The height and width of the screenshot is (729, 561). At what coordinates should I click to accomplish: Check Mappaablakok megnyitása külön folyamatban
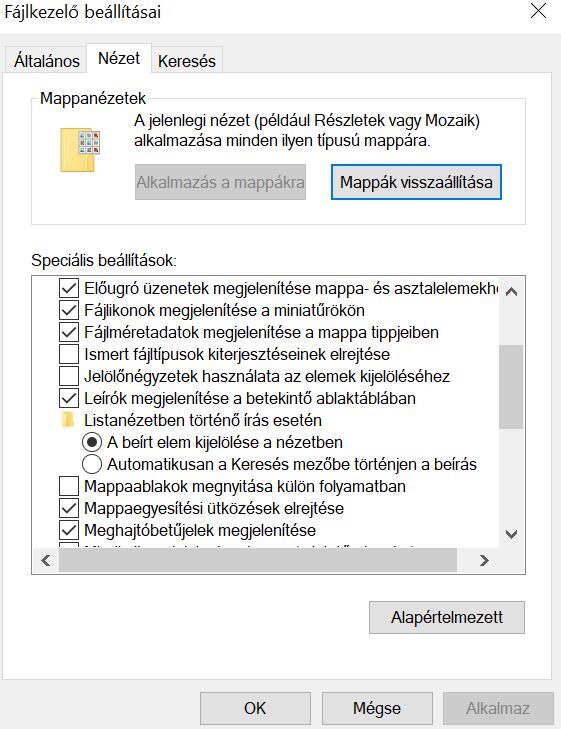click(69, 486)
